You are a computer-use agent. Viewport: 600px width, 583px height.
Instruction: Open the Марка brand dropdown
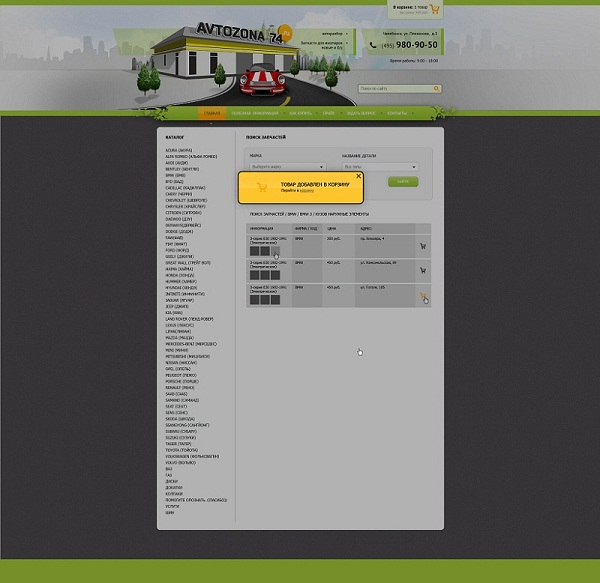pyautogui.click(x=286, y=167)
